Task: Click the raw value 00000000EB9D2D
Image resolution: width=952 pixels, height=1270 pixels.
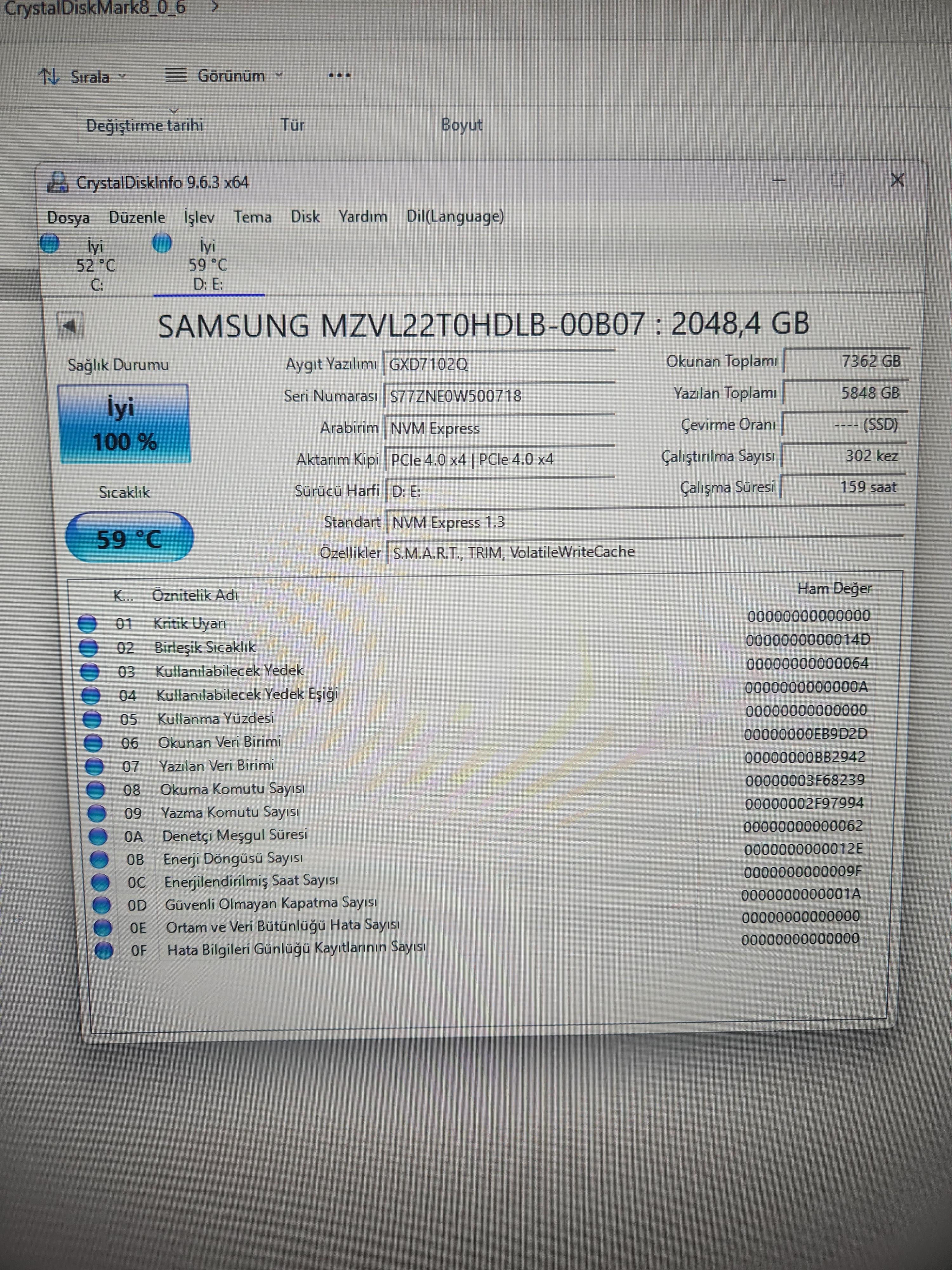Action: tap(805, 734)
